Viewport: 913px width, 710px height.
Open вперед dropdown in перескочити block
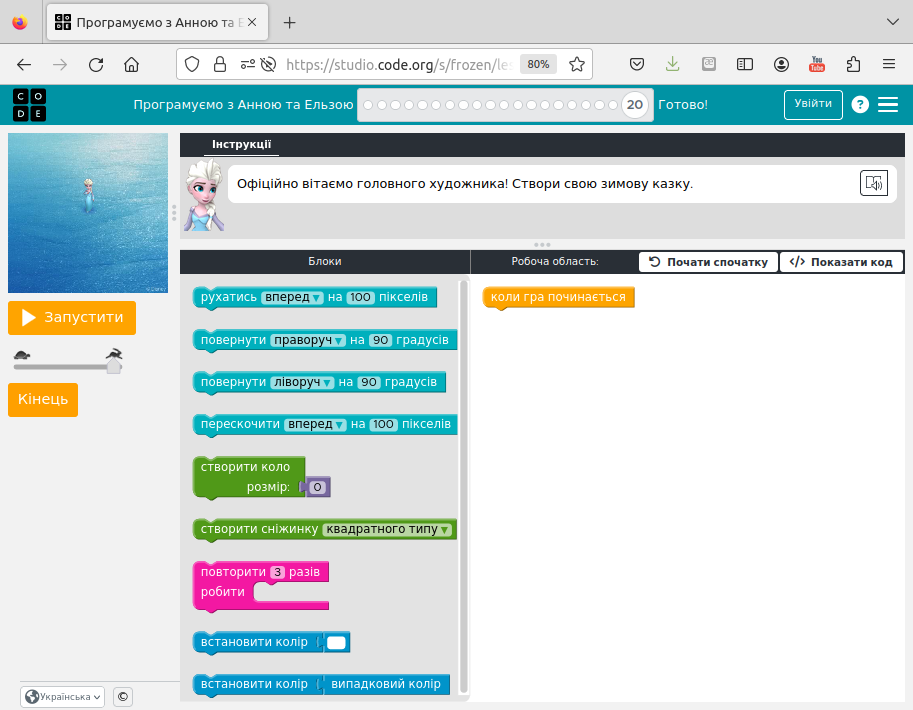tap(315, 424)
